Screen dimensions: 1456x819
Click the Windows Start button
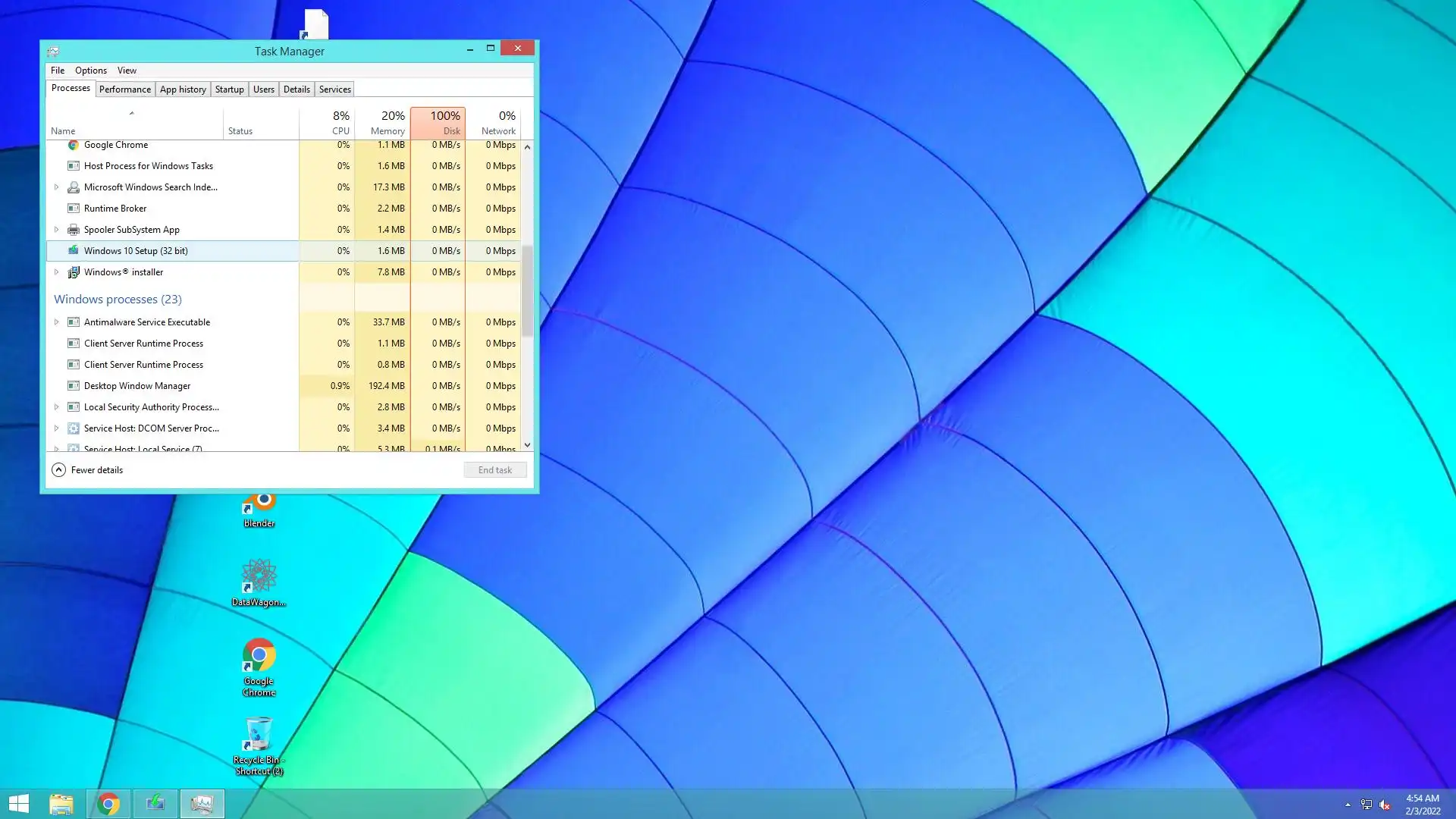19,804
